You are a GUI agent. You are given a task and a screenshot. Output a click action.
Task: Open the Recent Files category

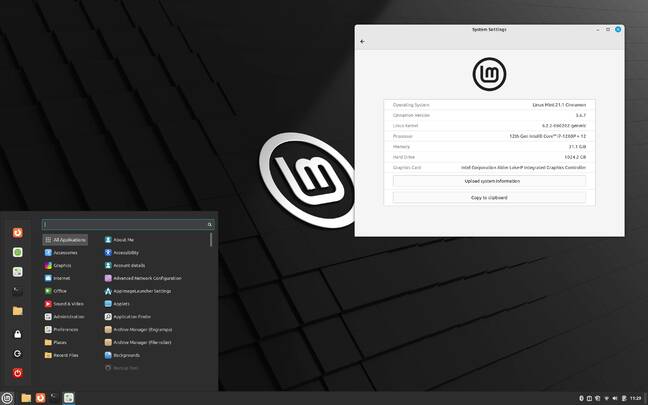(x=61, y=355)
